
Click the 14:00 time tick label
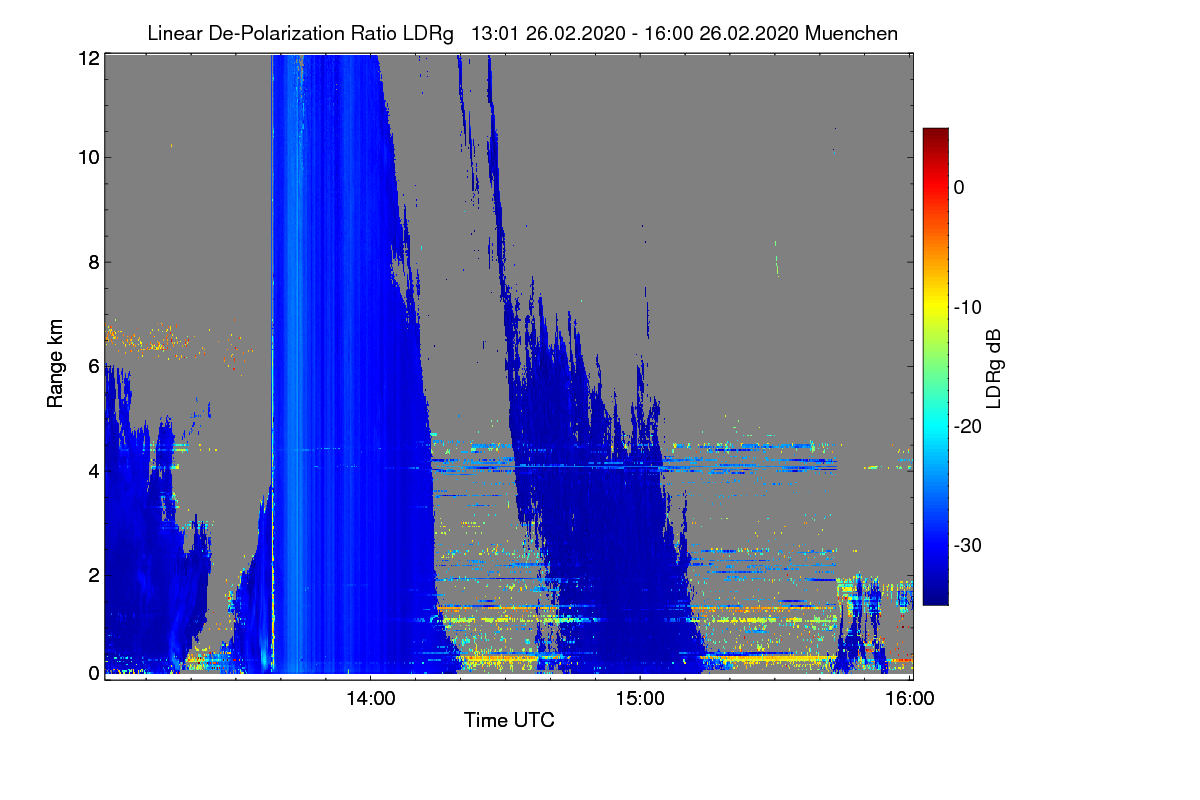371,699
